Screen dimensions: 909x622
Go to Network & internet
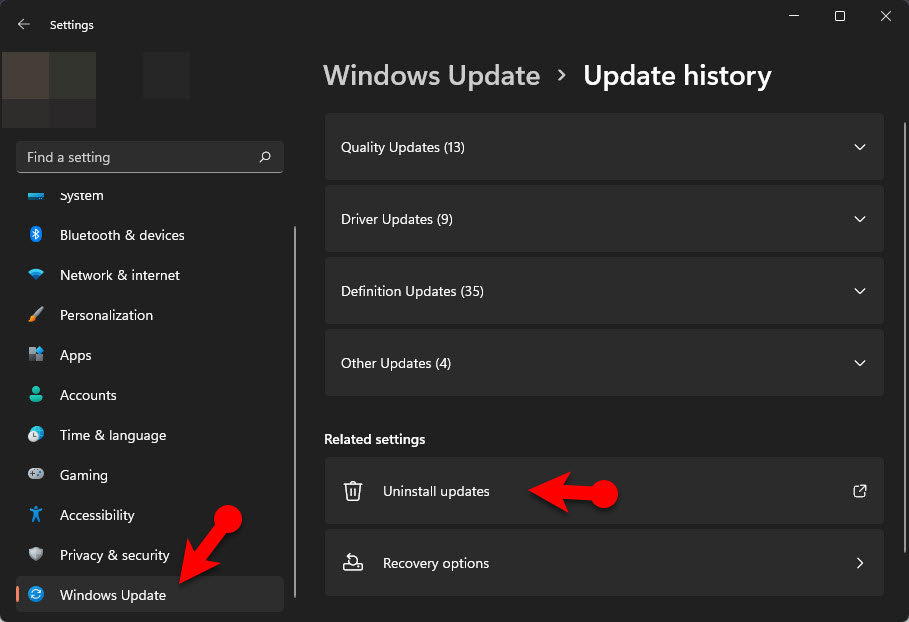pyautogui.click(x=150, y=275)
